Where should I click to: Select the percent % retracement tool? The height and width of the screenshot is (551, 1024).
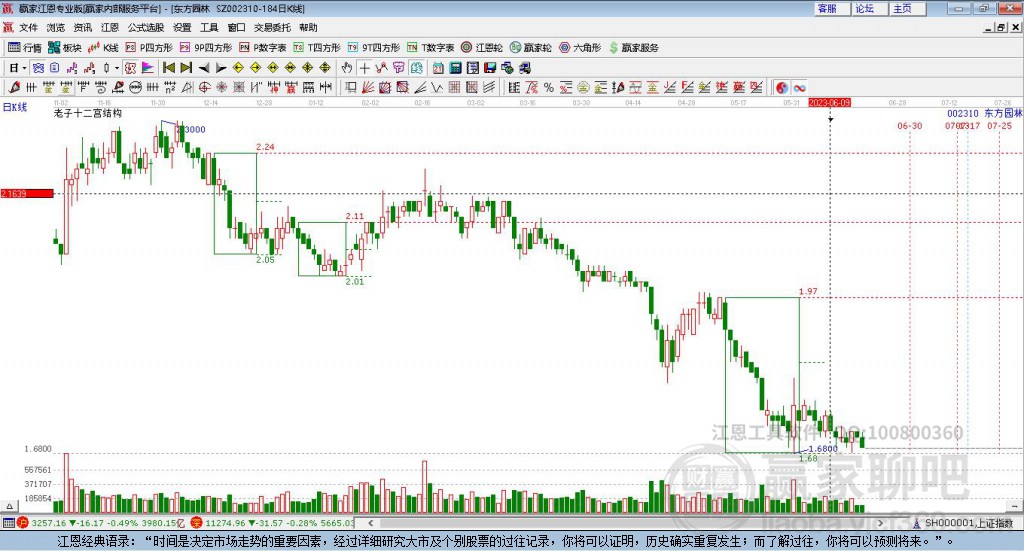[x=549, y=87]
